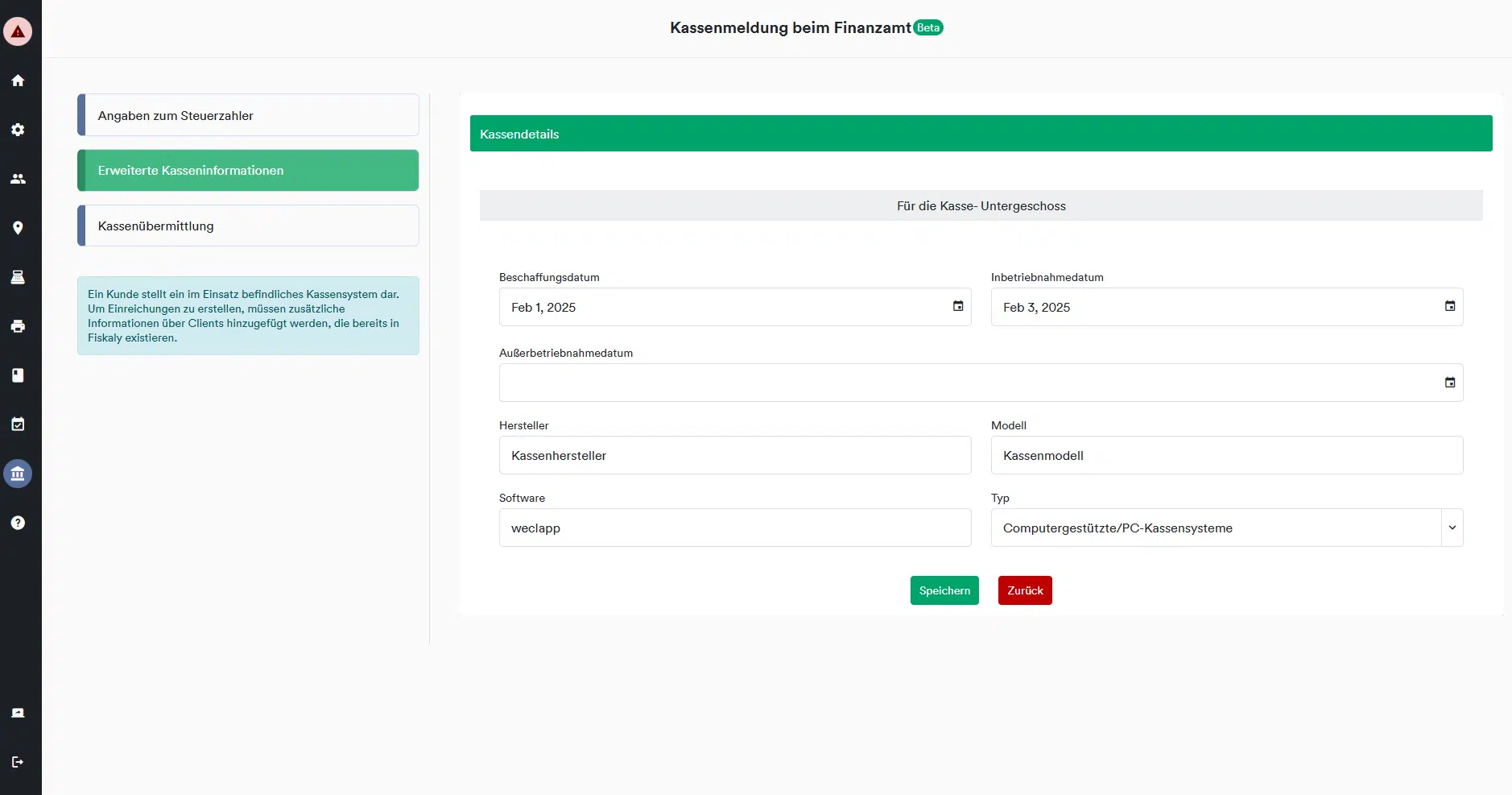Click the 'Software' label
The image size is (1512, 795).
tap(522, 498)
